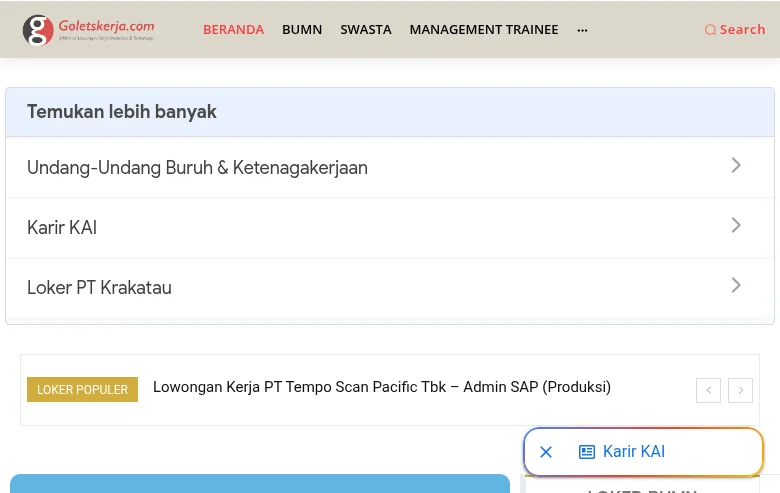Image resolution: width=780 pixels, height=493 pixels.
Task: Open the PT Tempo Scan Pacific job post
Action: (382, 387)
